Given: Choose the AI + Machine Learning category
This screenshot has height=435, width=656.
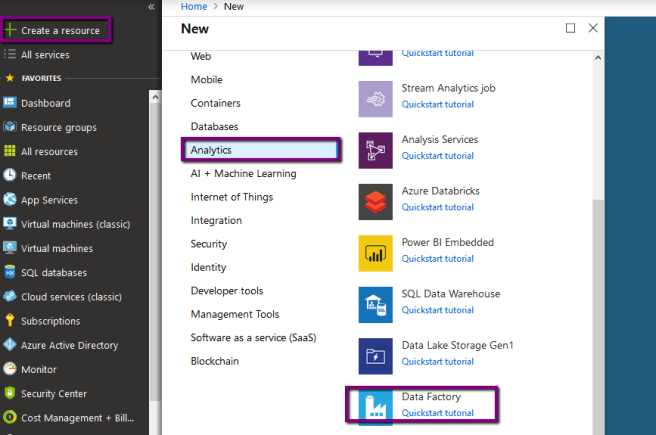Looking at the screenshot, I should pyautogui.click(x=243, y=173).
